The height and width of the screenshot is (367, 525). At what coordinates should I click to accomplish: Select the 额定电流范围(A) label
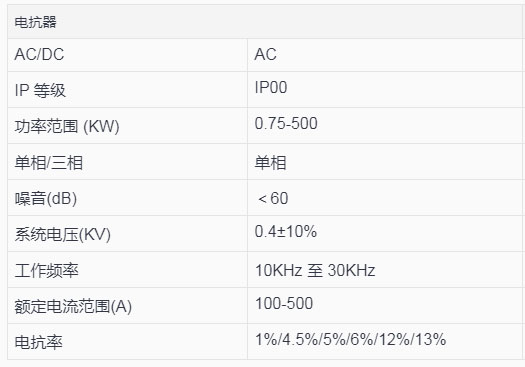click(x=73, y=306)
